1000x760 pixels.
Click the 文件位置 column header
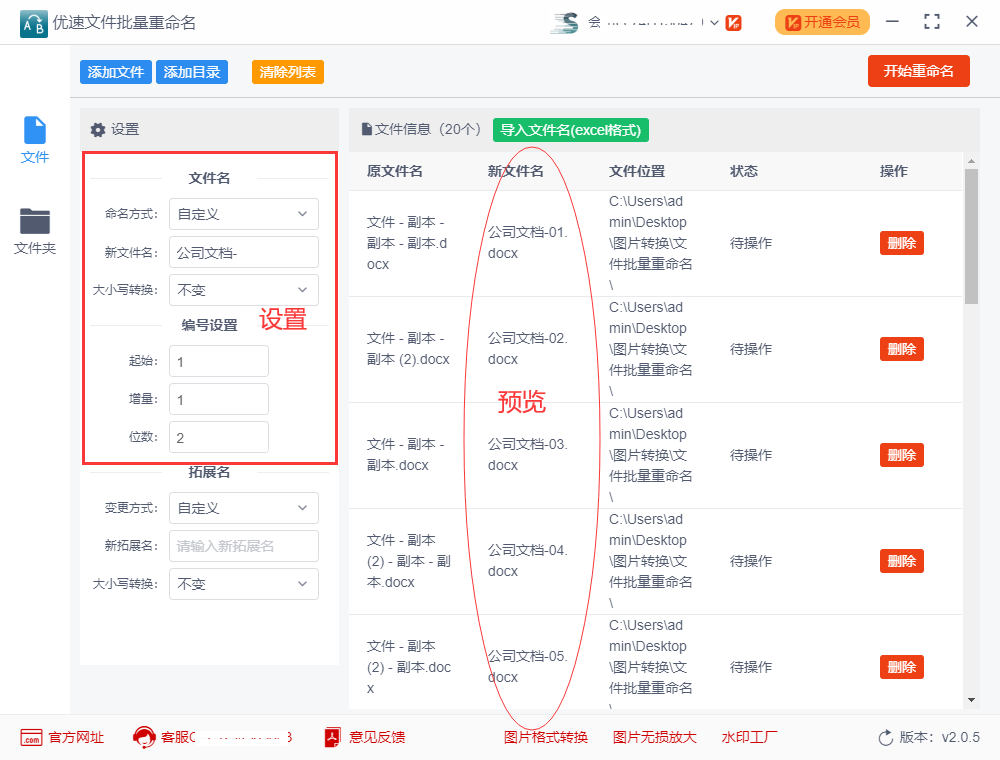pyautogui.click(x=637, y=171)
